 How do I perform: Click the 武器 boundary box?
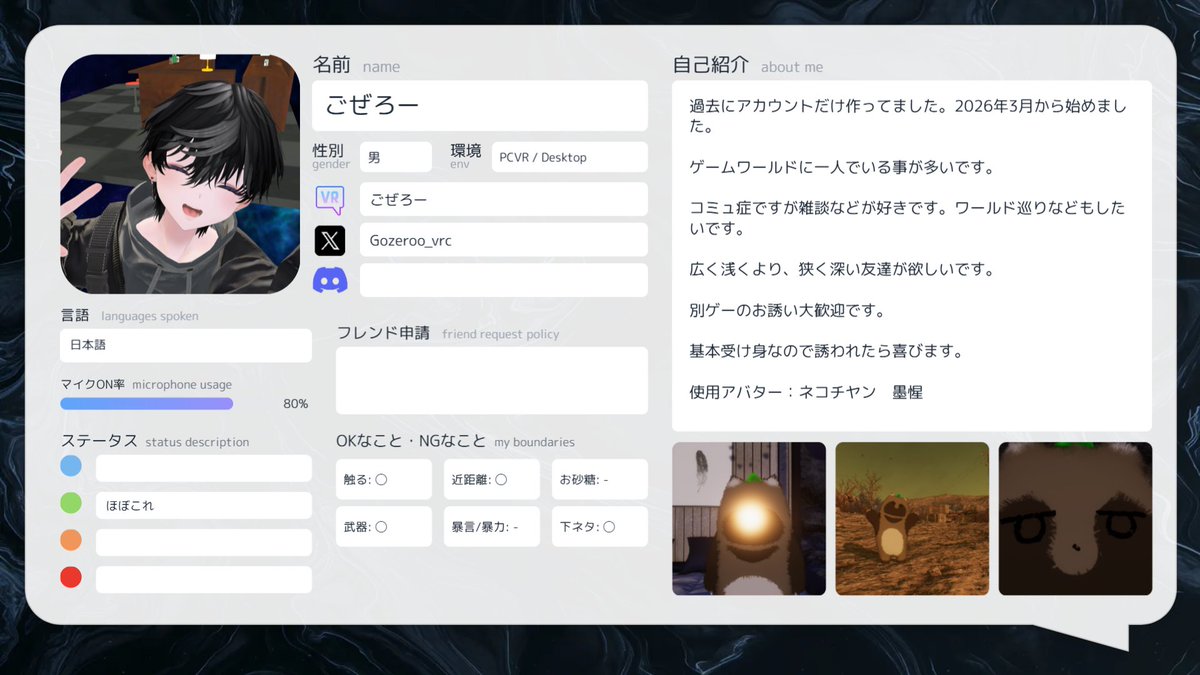[384, 526]
